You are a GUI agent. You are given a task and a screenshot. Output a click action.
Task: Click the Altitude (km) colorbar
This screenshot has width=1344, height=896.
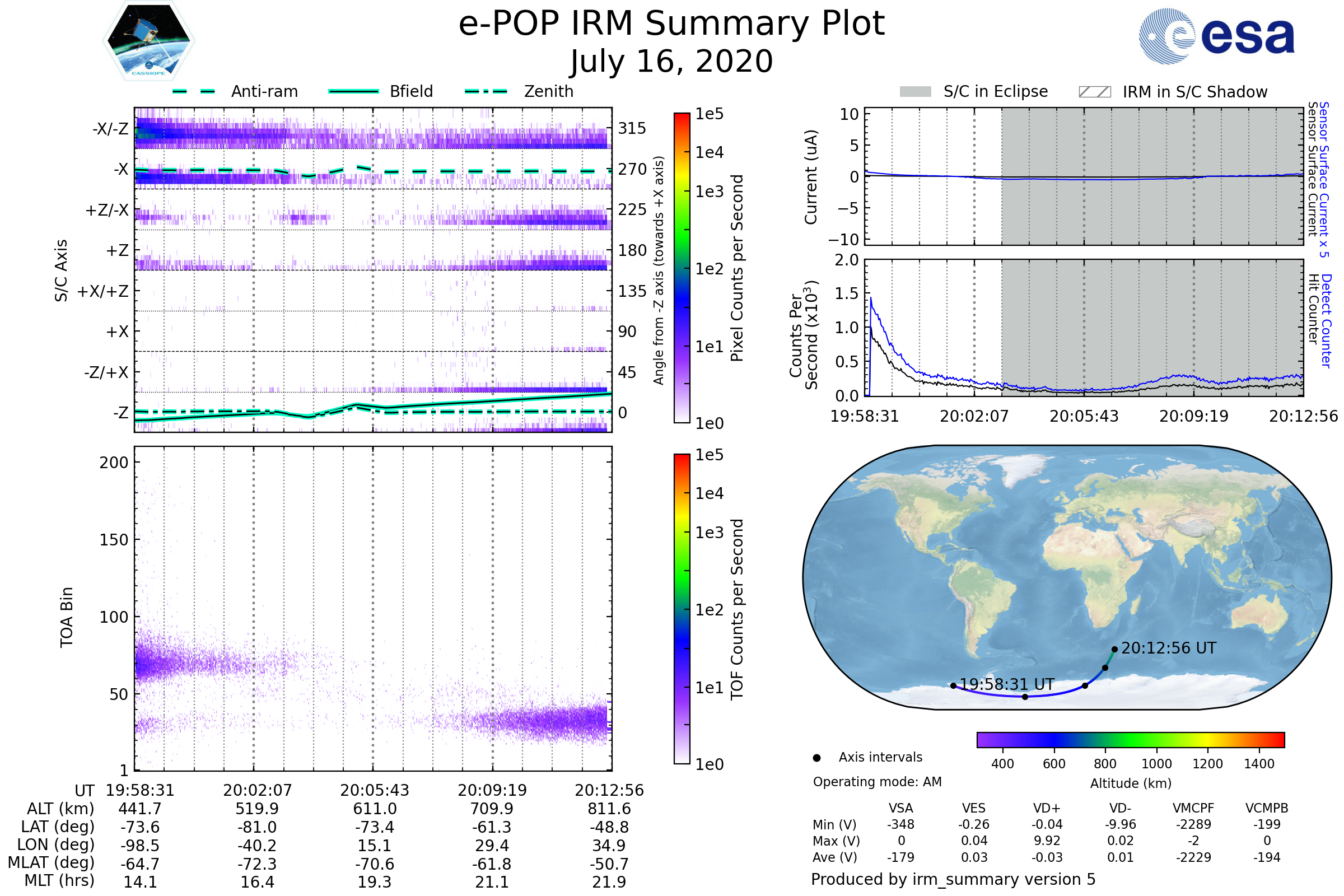pyautogui.click(x=1130, y=739)
